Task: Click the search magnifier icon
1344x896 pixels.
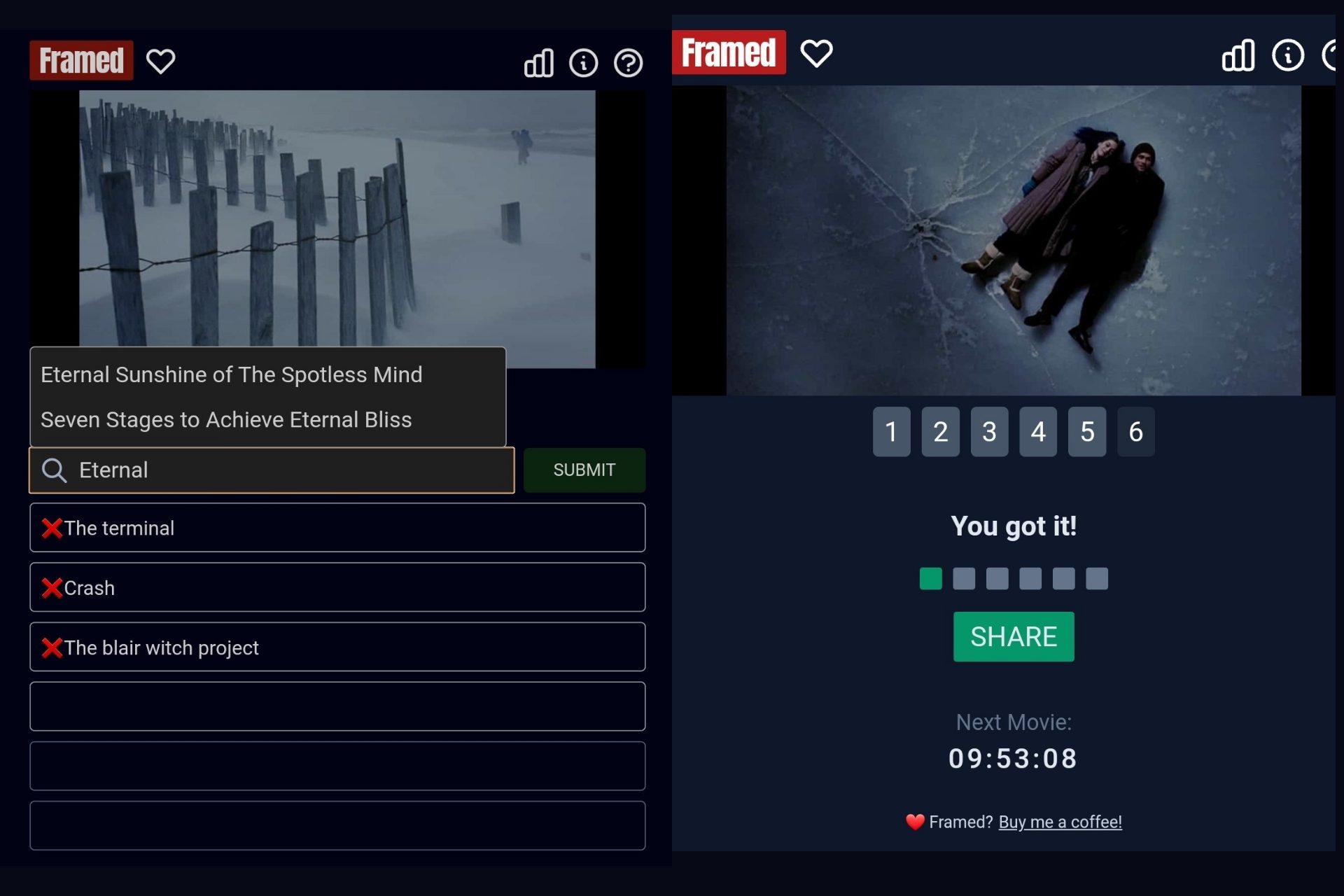Action: tap(54, 470)
